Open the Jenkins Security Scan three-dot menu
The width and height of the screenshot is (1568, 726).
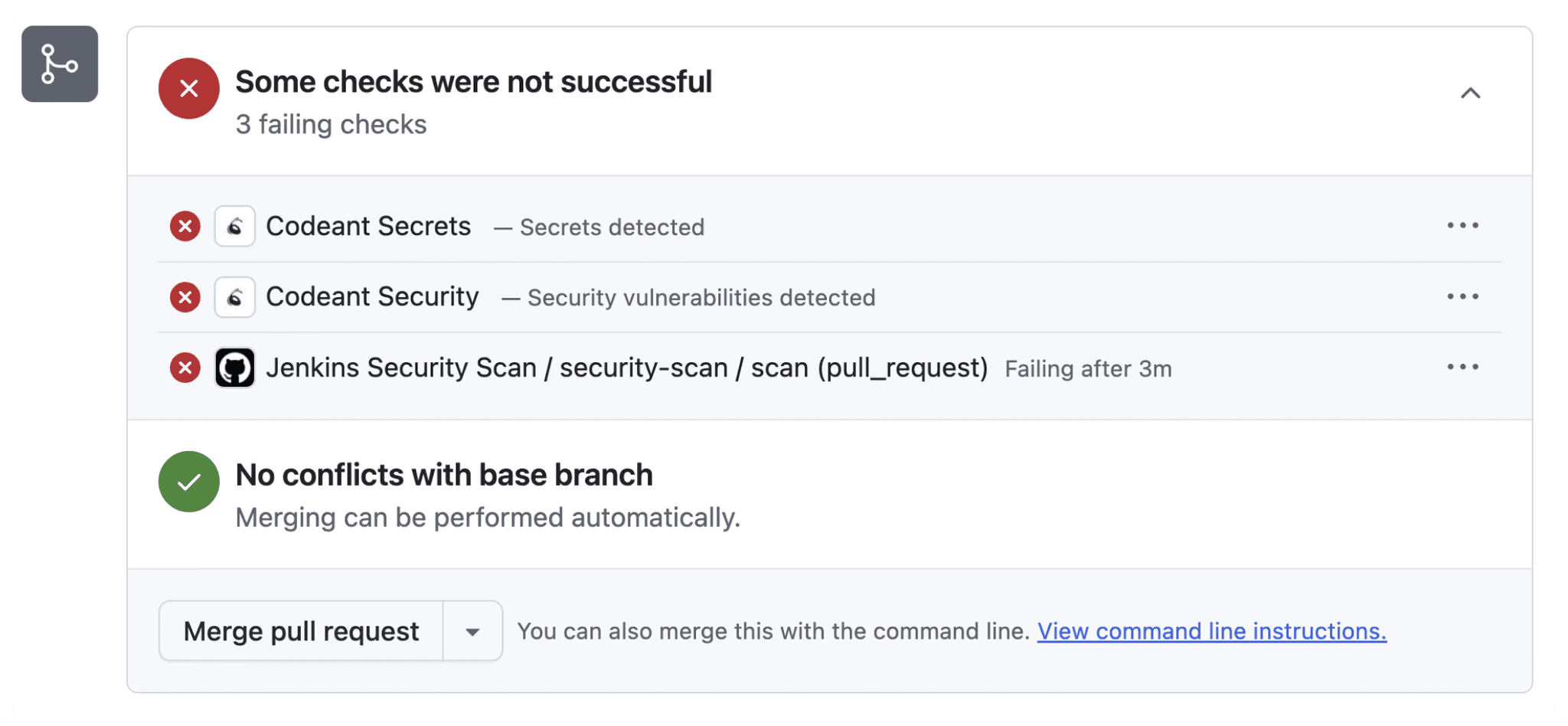pos(1463,367)
